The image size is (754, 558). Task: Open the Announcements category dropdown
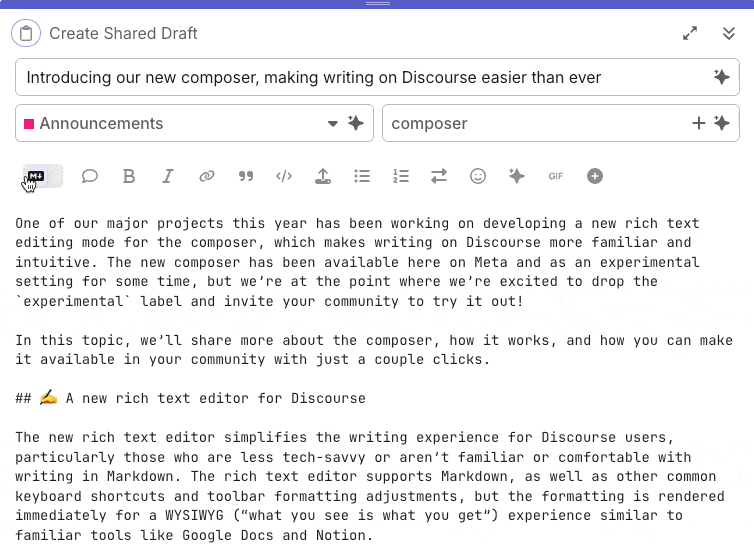point(333,124)
